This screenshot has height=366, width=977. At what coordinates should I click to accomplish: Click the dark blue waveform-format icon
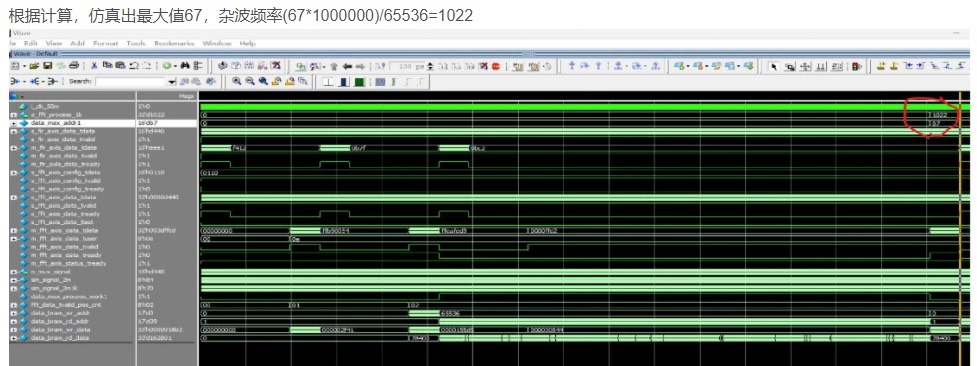pos(344,82)
